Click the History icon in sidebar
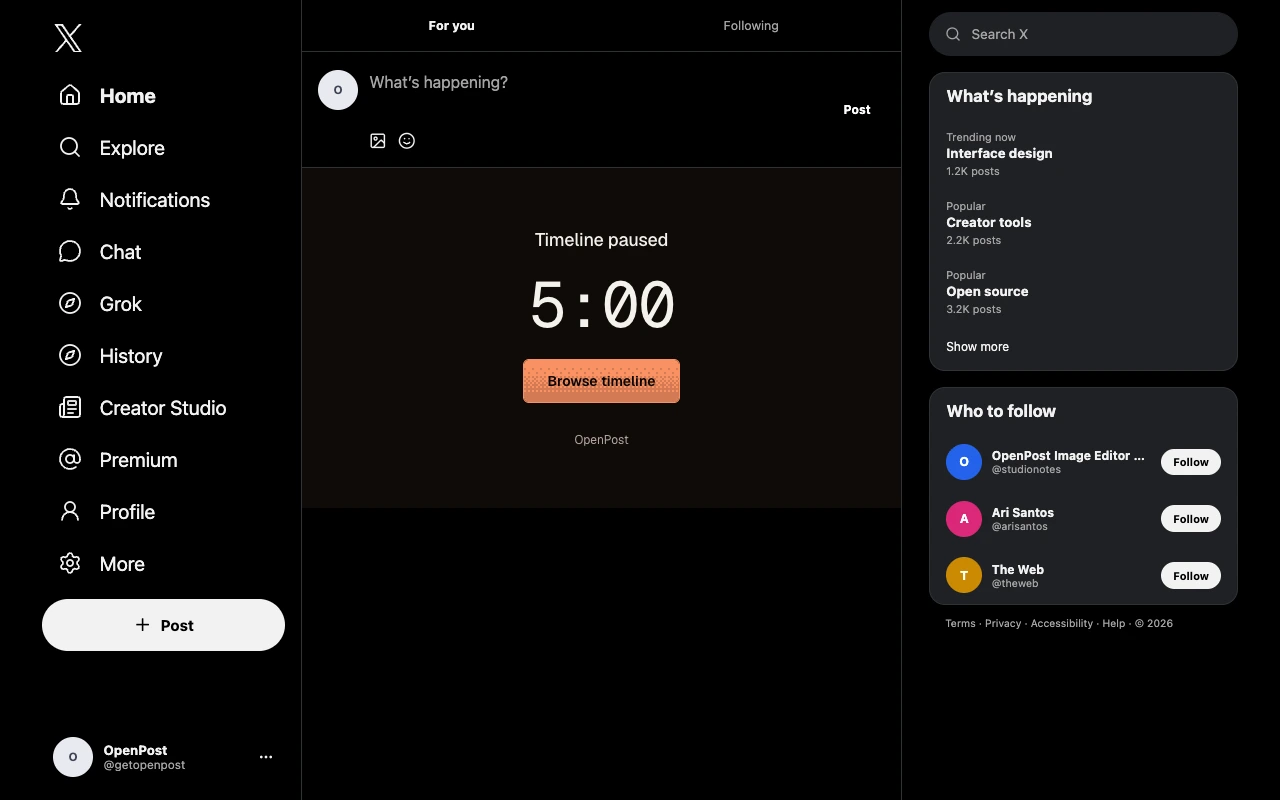The image size is (1280, 800). tap(70, 355)
